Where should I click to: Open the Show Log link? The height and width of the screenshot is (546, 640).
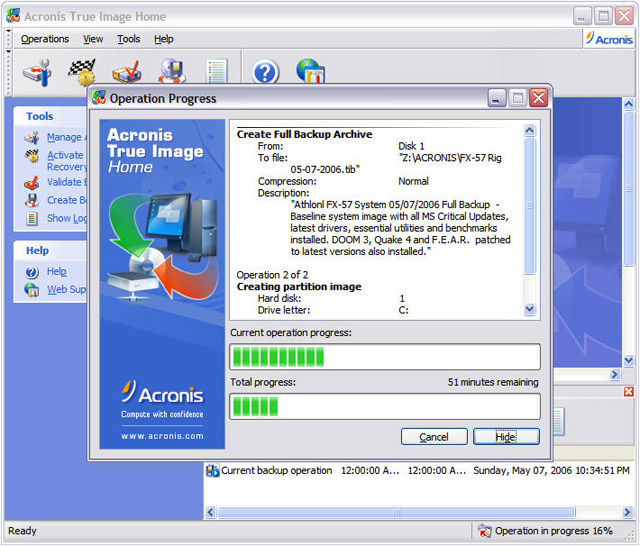pyautogui.click(x=67, y=218)
